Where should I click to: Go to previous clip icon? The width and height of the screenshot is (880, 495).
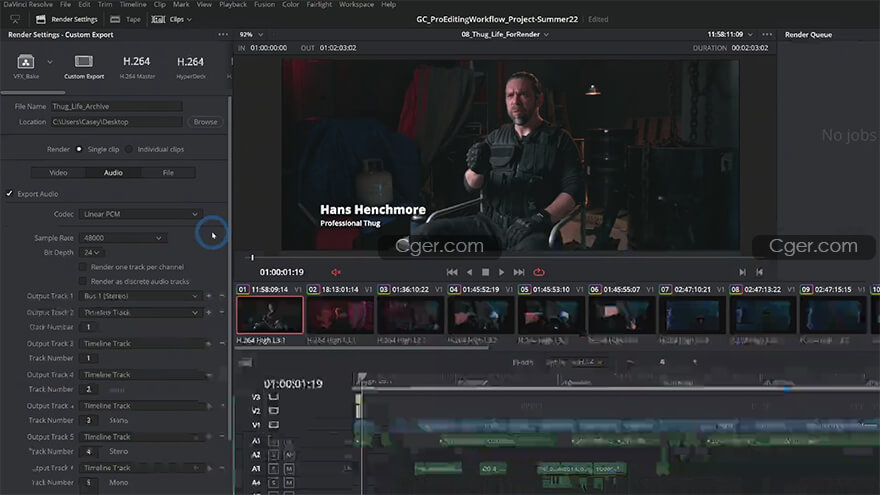(759, 272)
